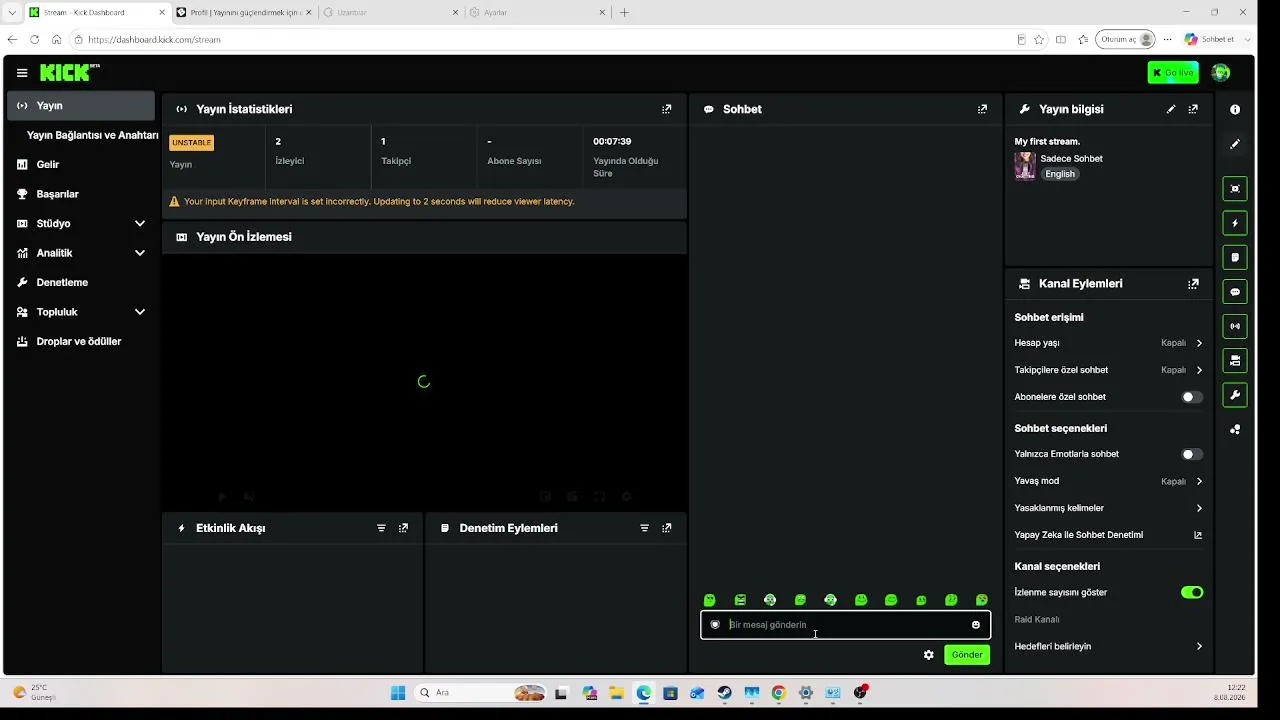Open the Windows Start menu

(398, 692)
